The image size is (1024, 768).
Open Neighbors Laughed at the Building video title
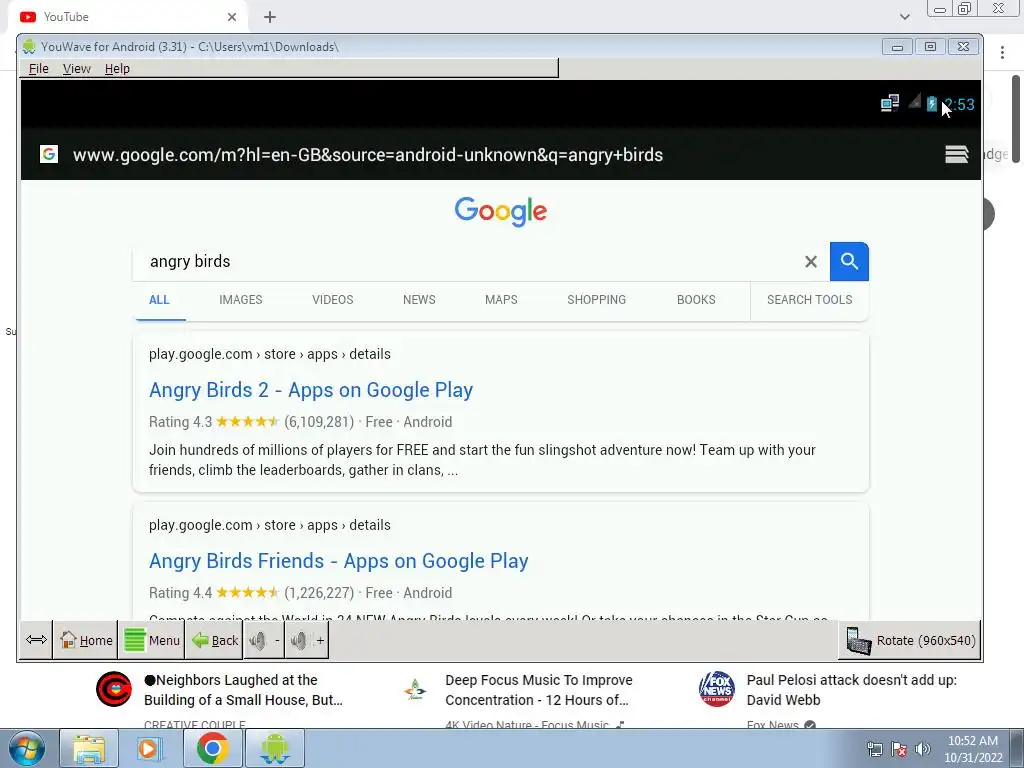coord(243,690)
